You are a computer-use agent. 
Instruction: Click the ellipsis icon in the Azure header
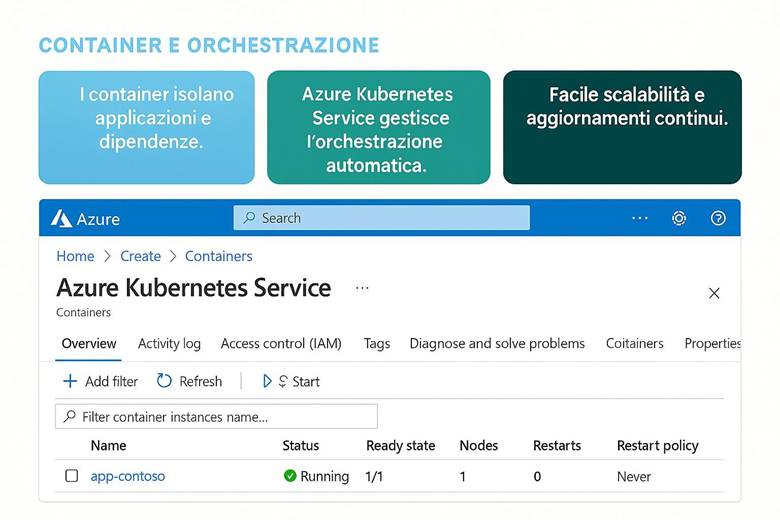(640, 218)
